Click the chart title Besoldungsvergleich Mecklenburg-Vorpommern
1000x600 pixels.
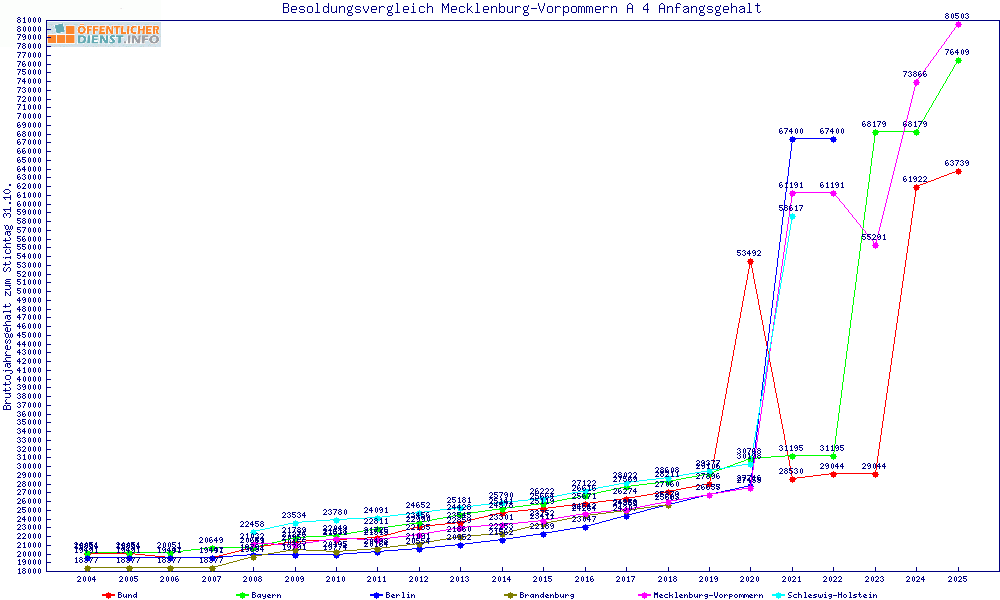521,9
